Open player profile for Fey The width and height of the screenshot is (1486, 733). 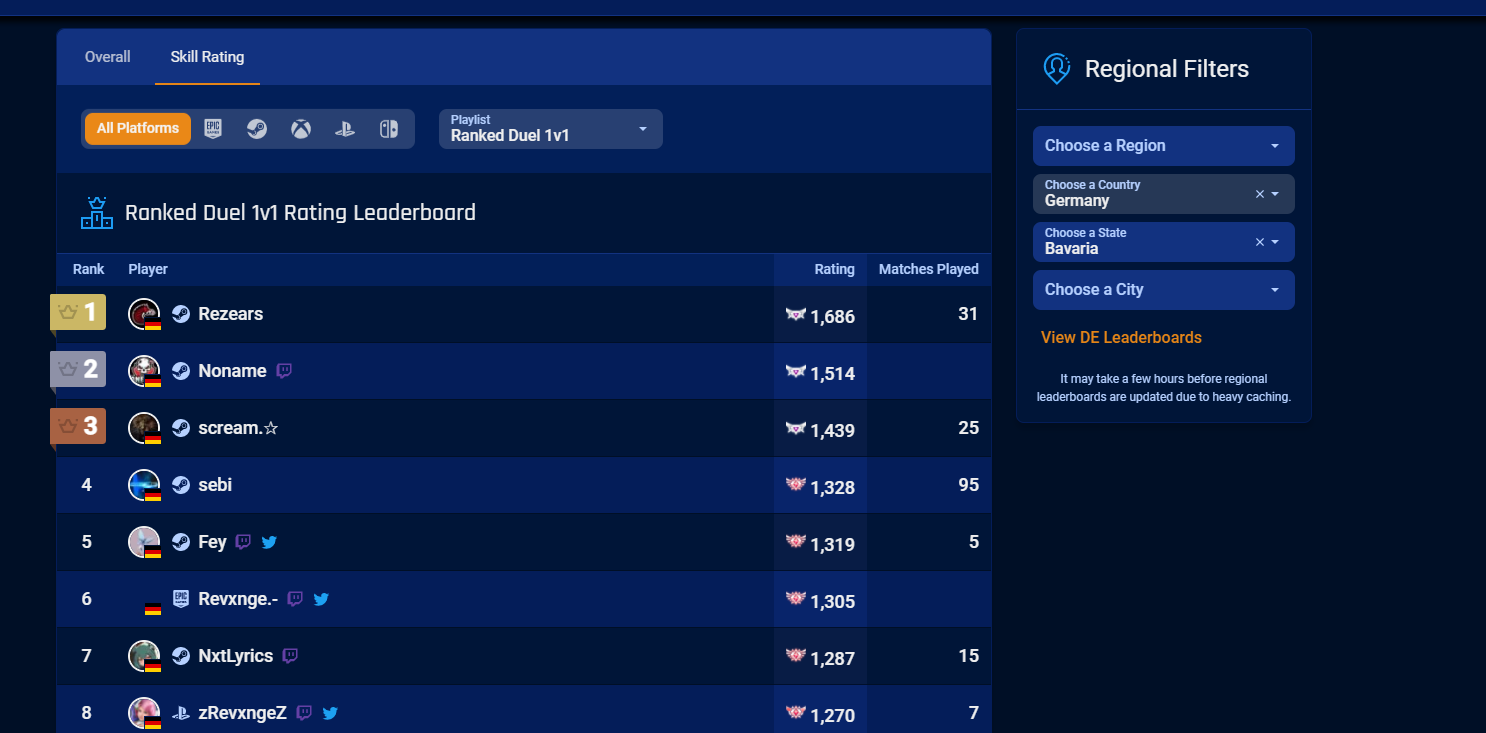pos(212,542)
